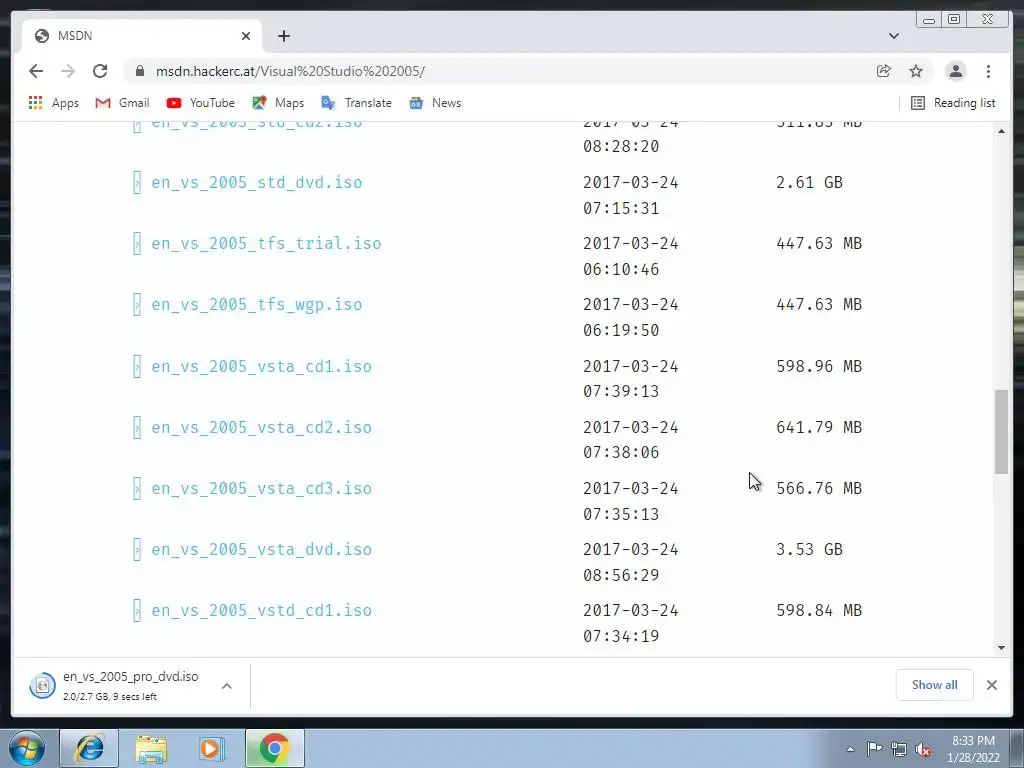The image size is (1024, 768).
Task: Select the 598.96 MB size value
Action: 819,366
